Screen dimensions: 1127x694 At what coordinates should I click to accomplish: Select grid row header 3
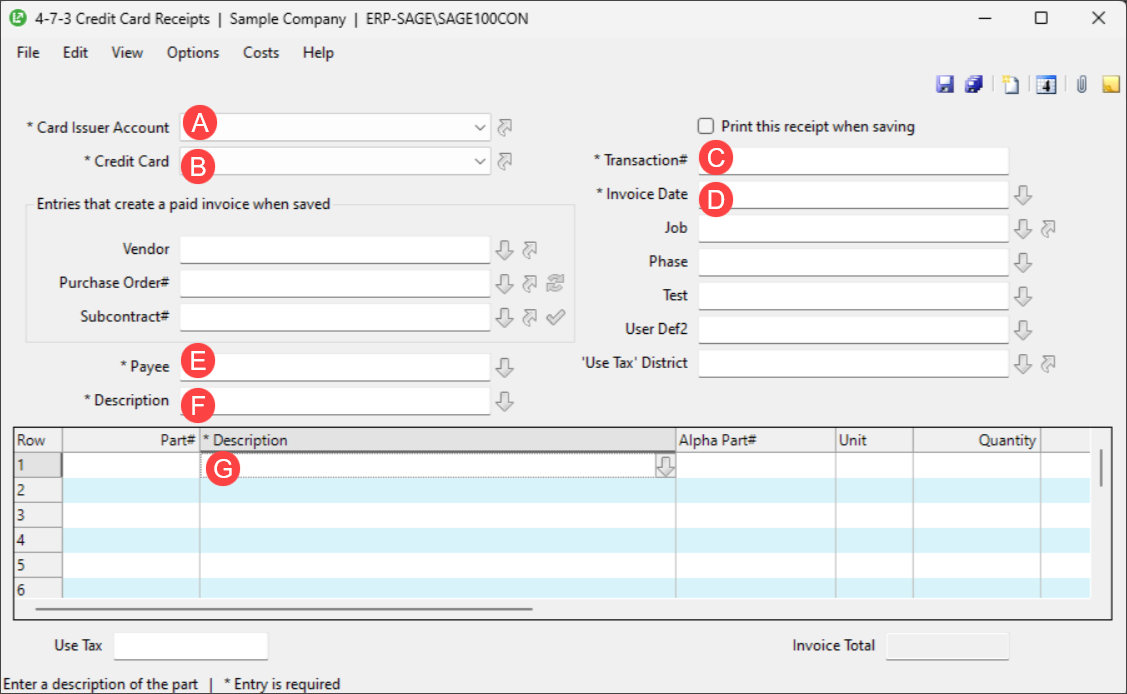tap(38, 515)
